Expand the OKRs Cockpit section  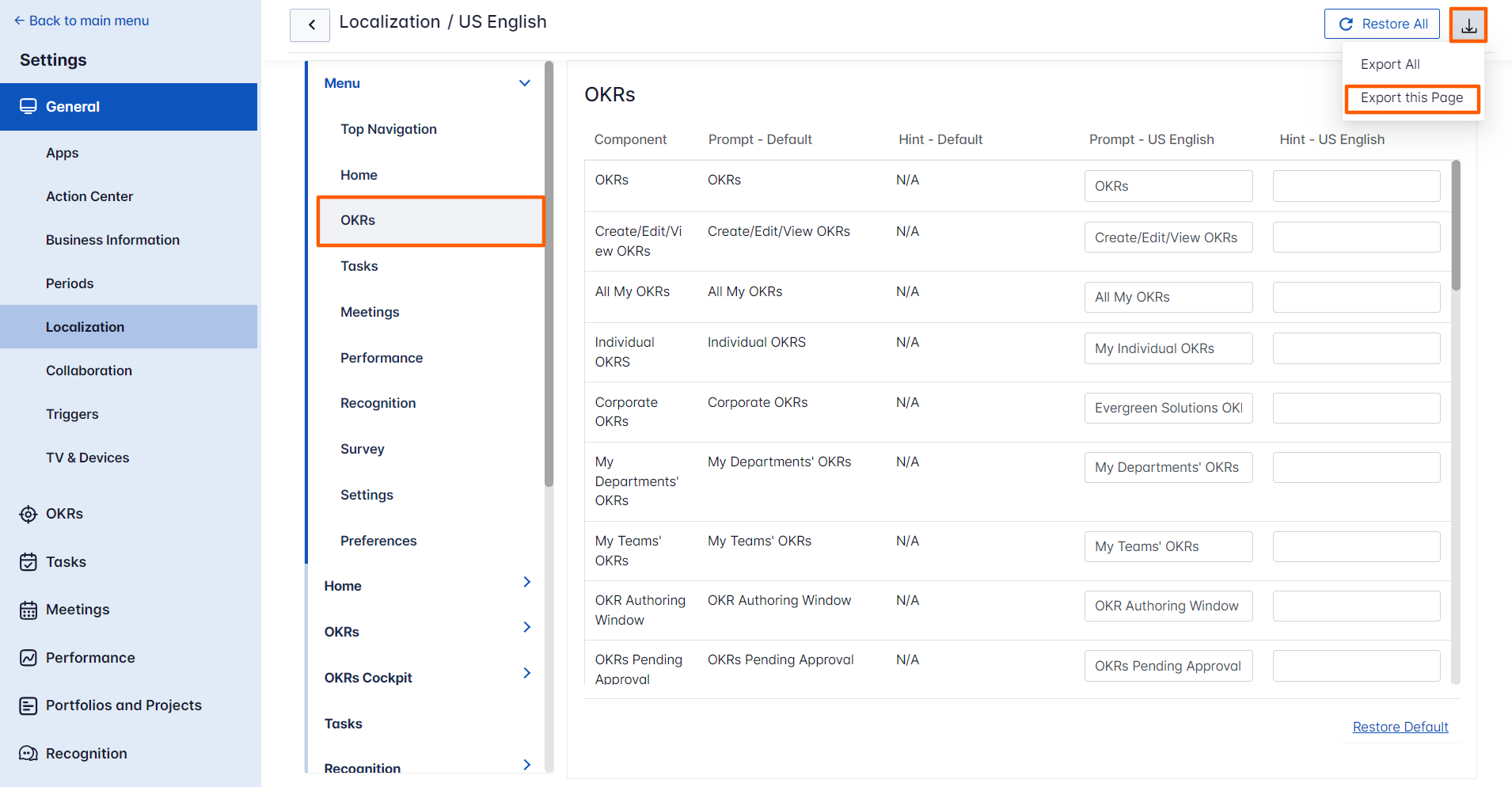click(526, 673)
